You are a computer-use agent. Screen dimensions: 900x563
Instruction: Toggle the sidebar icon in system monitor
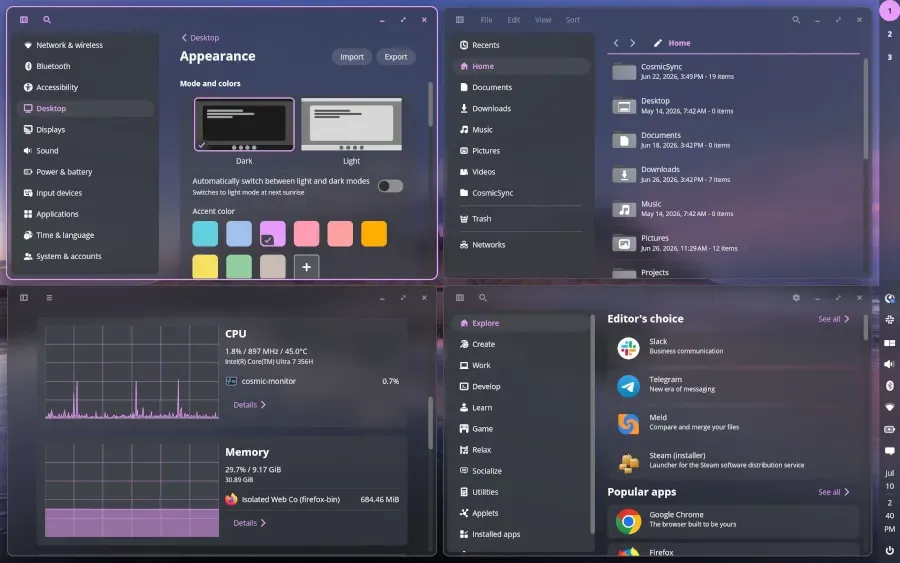(x=24, y=298)
